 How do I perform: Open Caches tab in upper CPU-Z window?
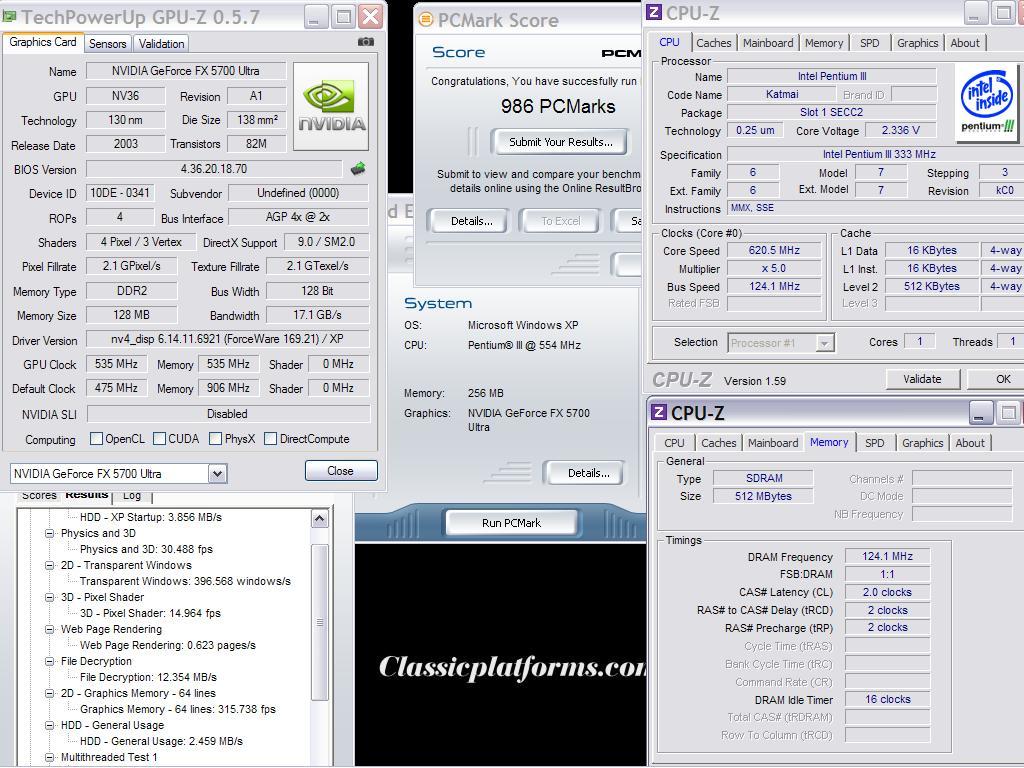[x=713, y=43]
